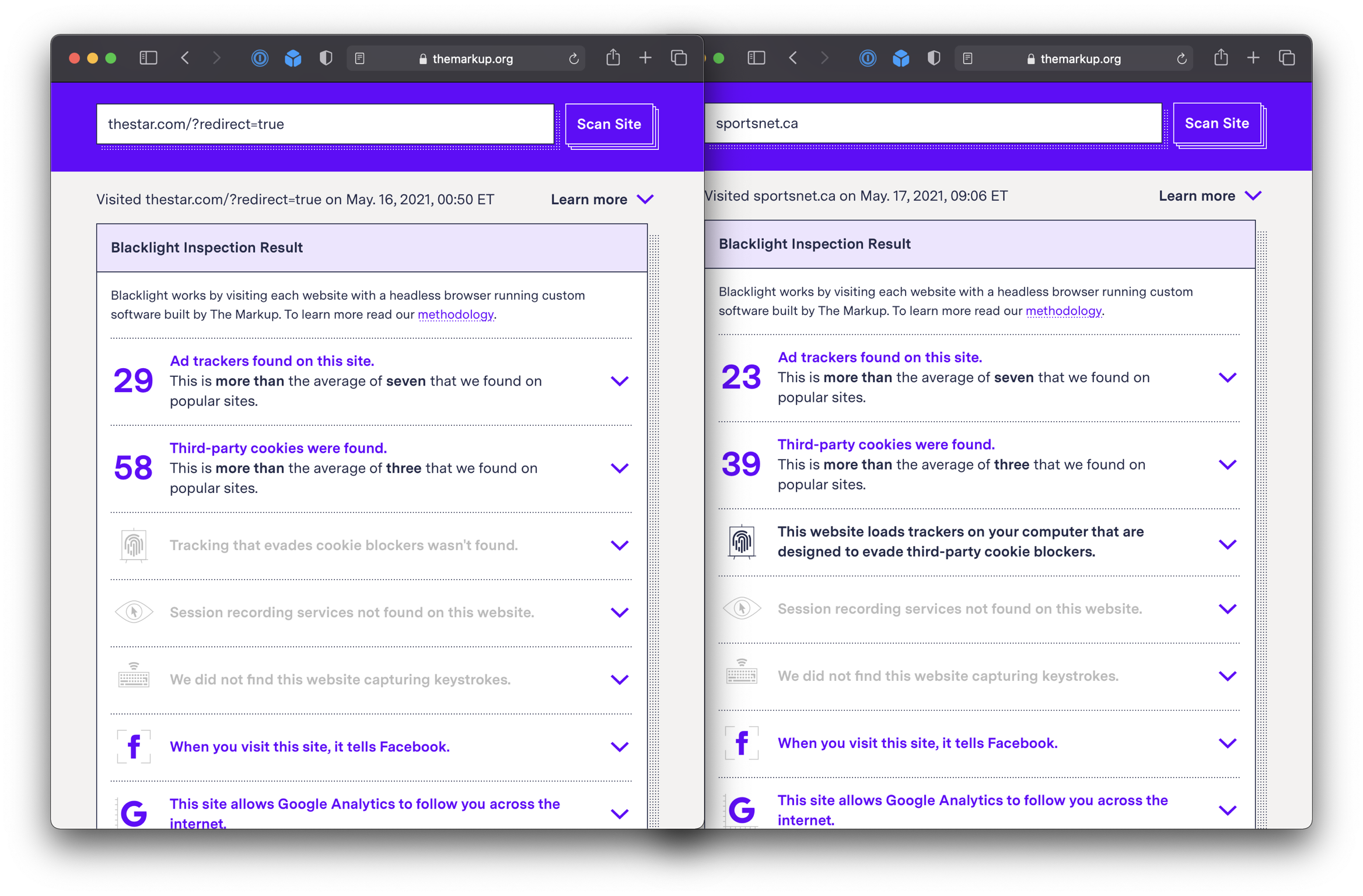Toggle sidebar in left Safari window
The width and height of the screenshot is (1363, 896).
[148, 58]
